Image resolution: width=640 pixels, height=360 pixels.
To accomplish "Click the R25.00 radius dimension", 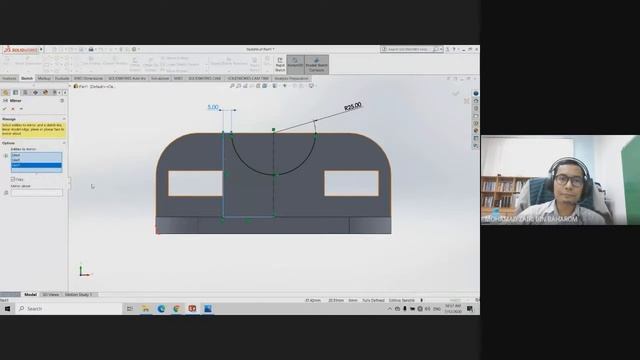I will (353, 106).
